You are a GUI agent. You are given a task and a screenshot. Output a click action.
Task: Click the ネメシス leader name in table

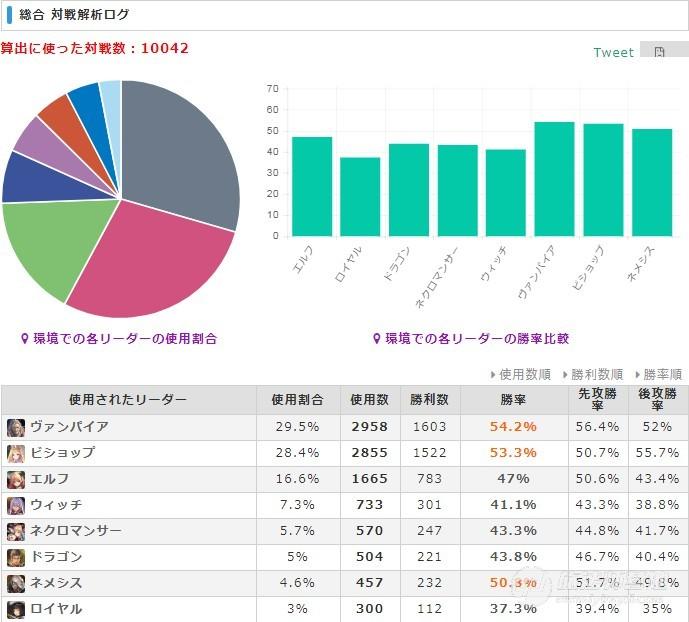(56, 582)
